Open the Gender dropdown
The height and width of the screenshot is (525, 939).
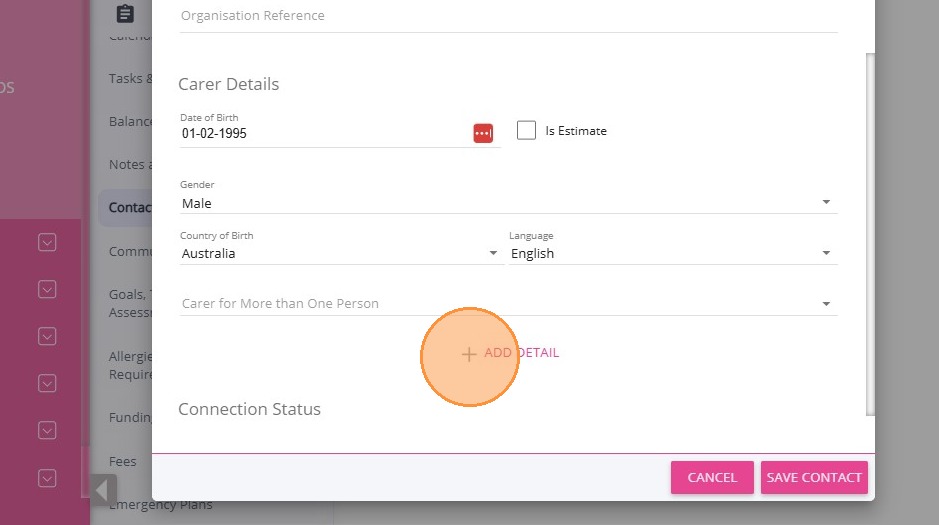pos(826,203)
